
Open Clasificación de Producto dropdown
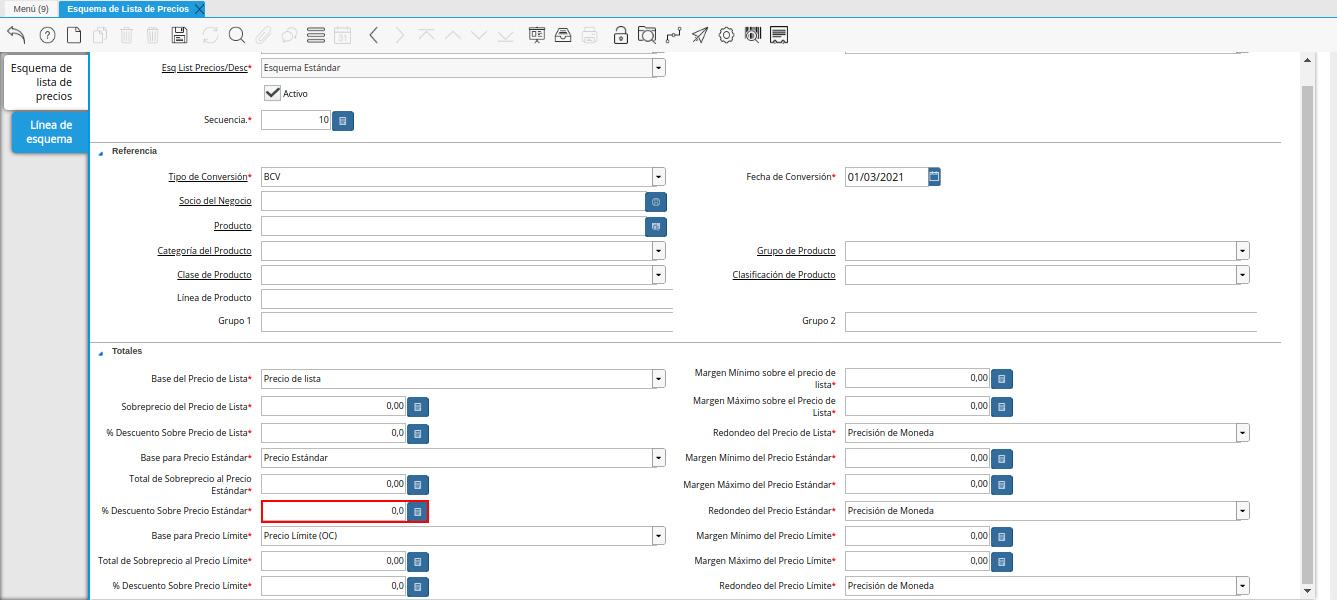1243,274
